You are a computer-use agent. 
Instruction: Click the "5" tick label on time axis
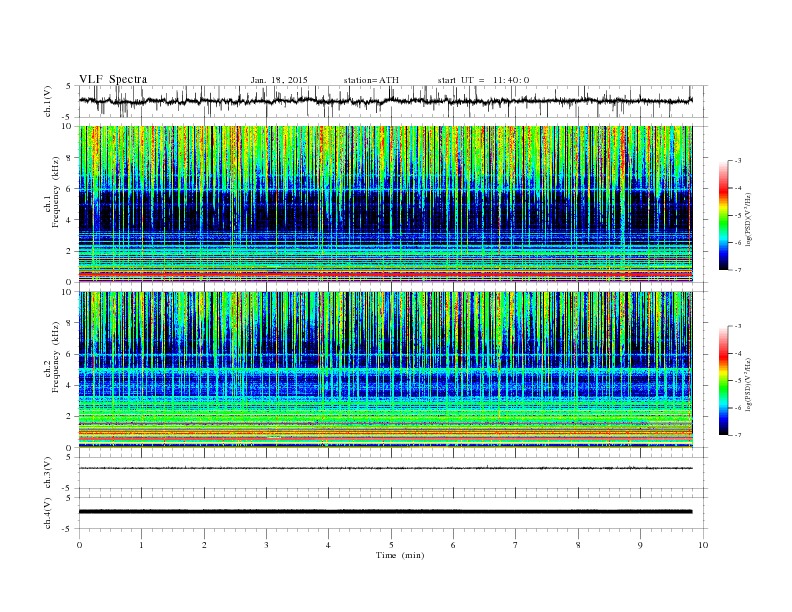[x=391, y=545]
